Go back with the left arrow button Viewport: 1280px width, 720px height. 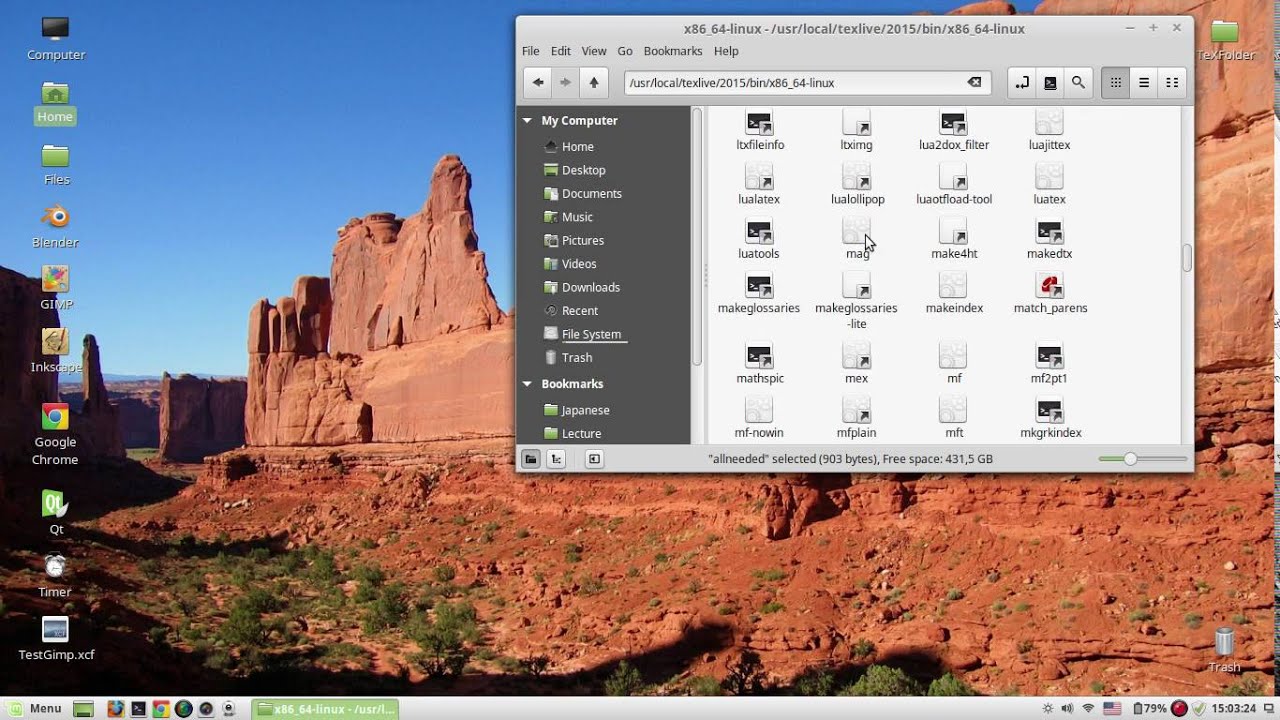pos(538,83)
